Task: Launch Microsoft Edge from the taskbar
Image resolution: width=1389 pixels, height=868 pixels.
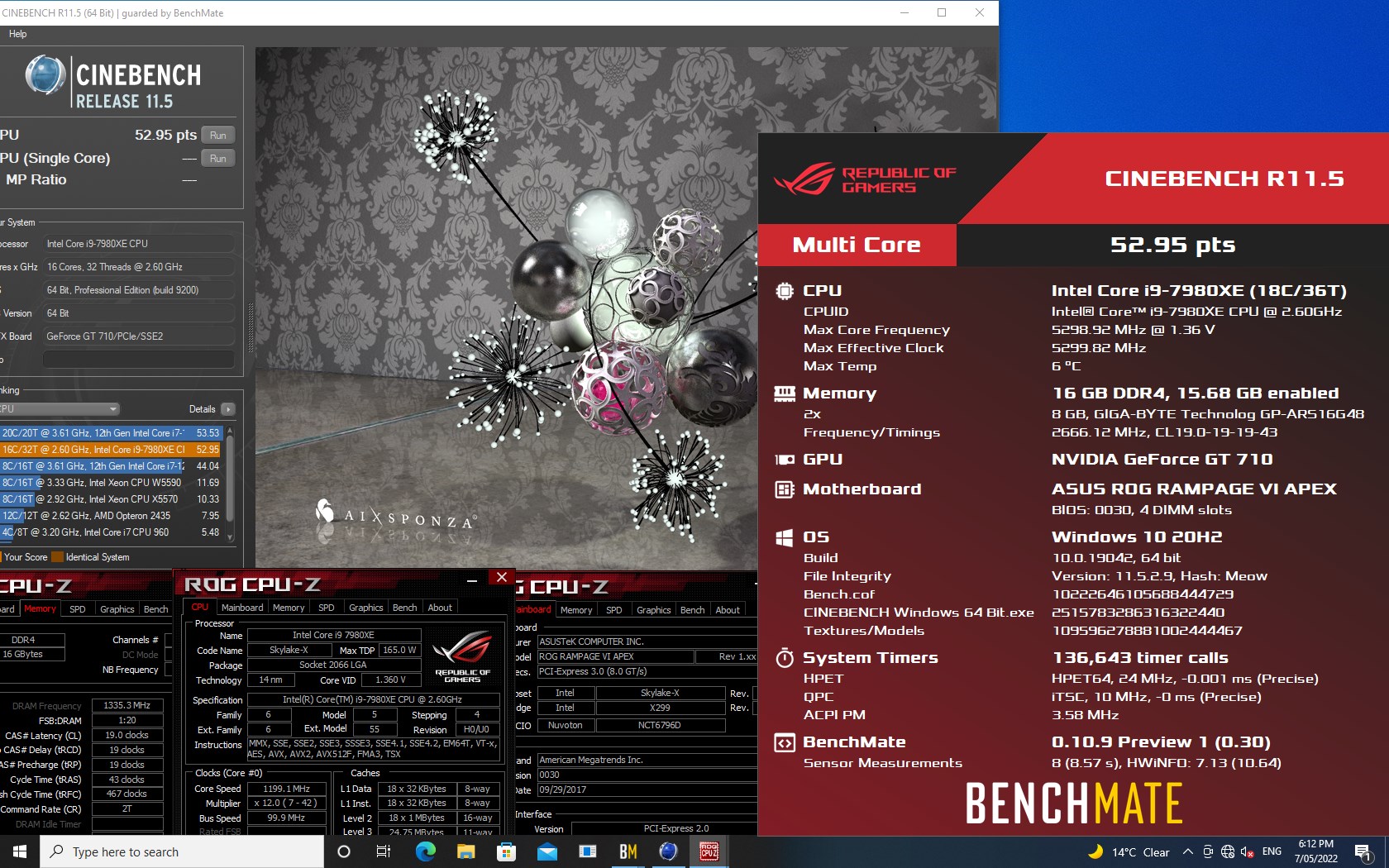Action: pos(425,851)
